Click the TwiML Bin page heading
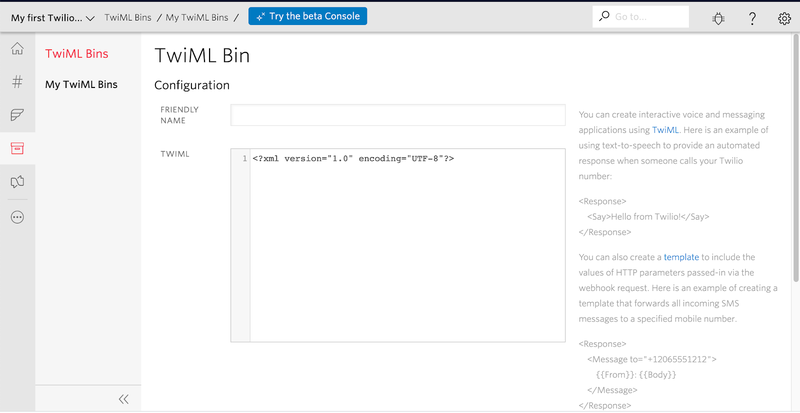 pos(202,55)
